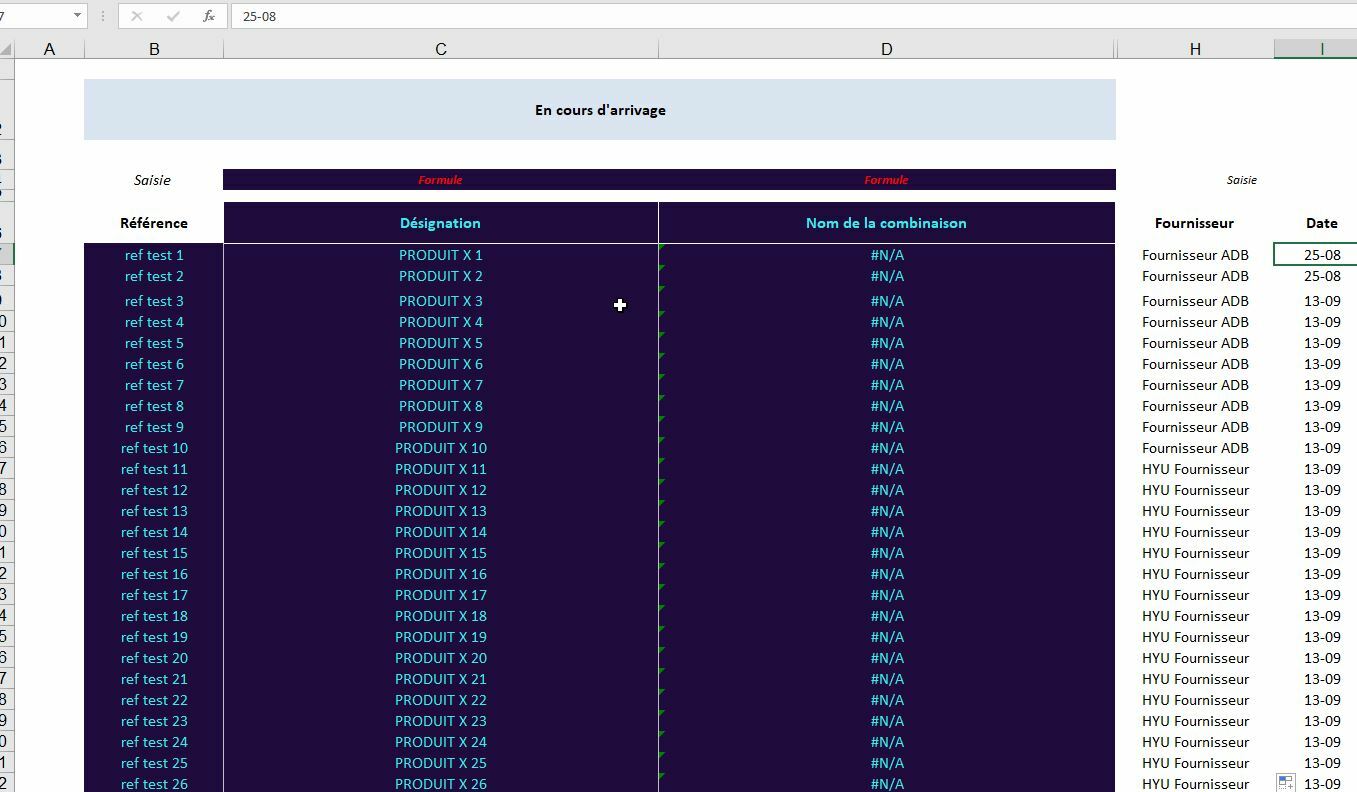Click the 'Saisie' cell in column B
The height and width of the screenshot is (792, 1357).
153,180
